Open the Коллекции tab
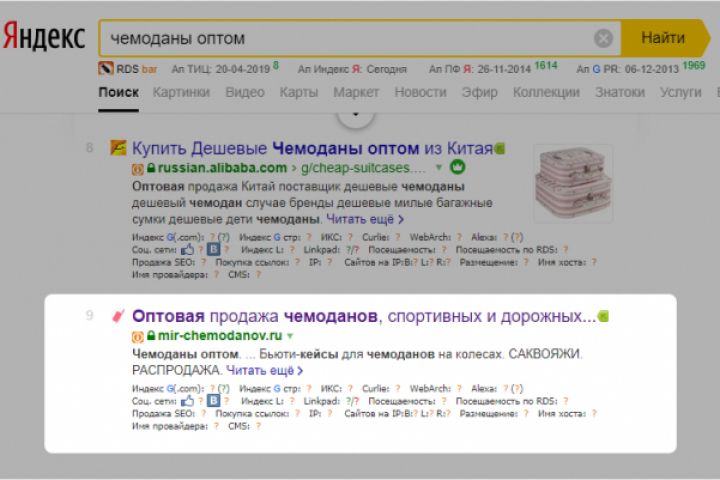The image size is (720, 480). (x=546, y=92)
